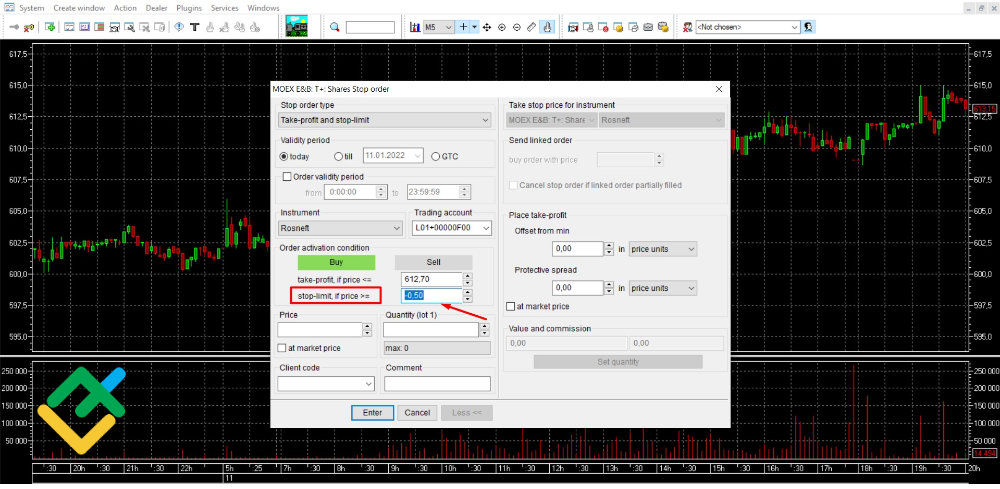This screenshot has width=1000, height=489.
Task: Toggle the highlighted hand pointer tool
Action: 547,27
